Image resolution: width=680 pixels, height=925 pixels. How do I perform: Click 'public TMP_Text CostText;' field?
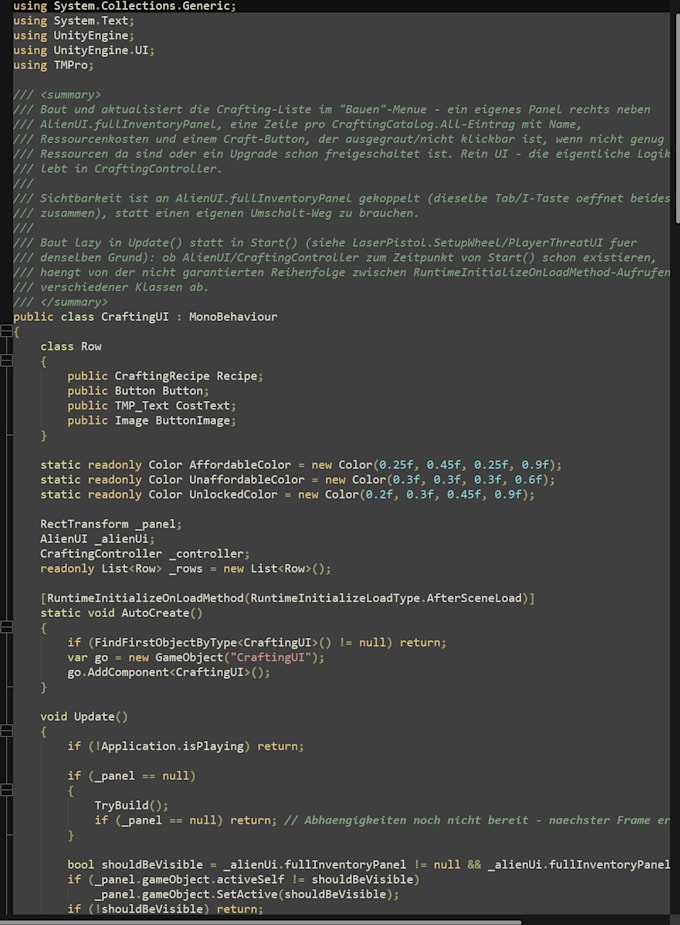pyautogui.click(x=152, y=405)
